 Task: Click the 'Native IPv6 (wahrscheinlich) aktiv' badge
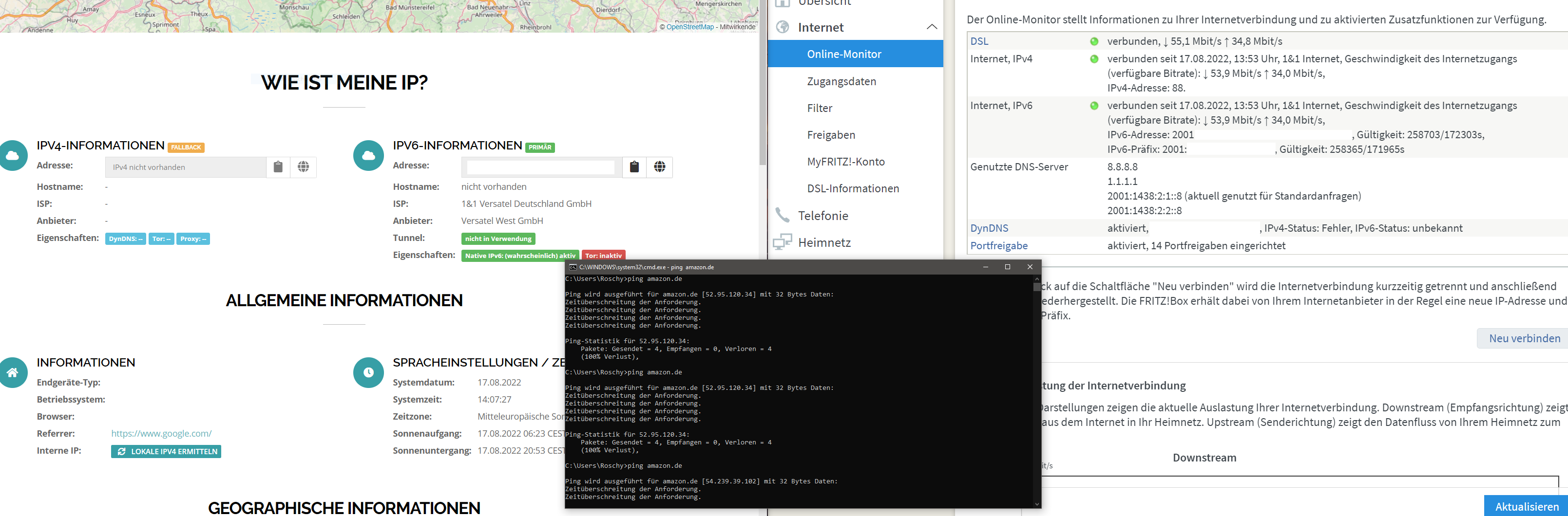[x=520, y=255]
